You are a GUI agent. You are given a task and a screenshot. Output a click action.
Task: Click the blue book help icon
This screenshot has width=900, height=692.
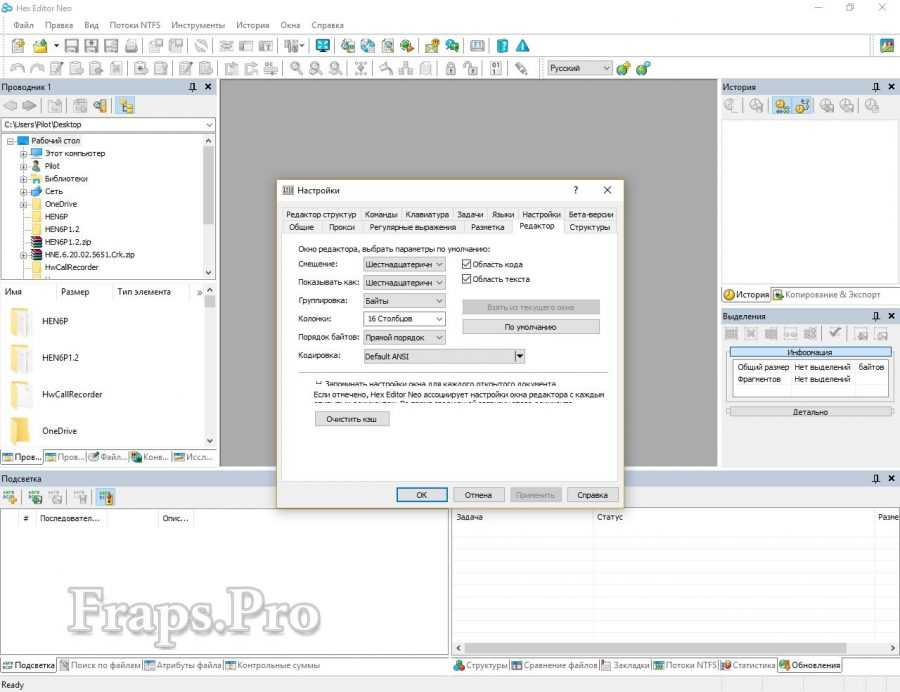click(x=502, y=46)
